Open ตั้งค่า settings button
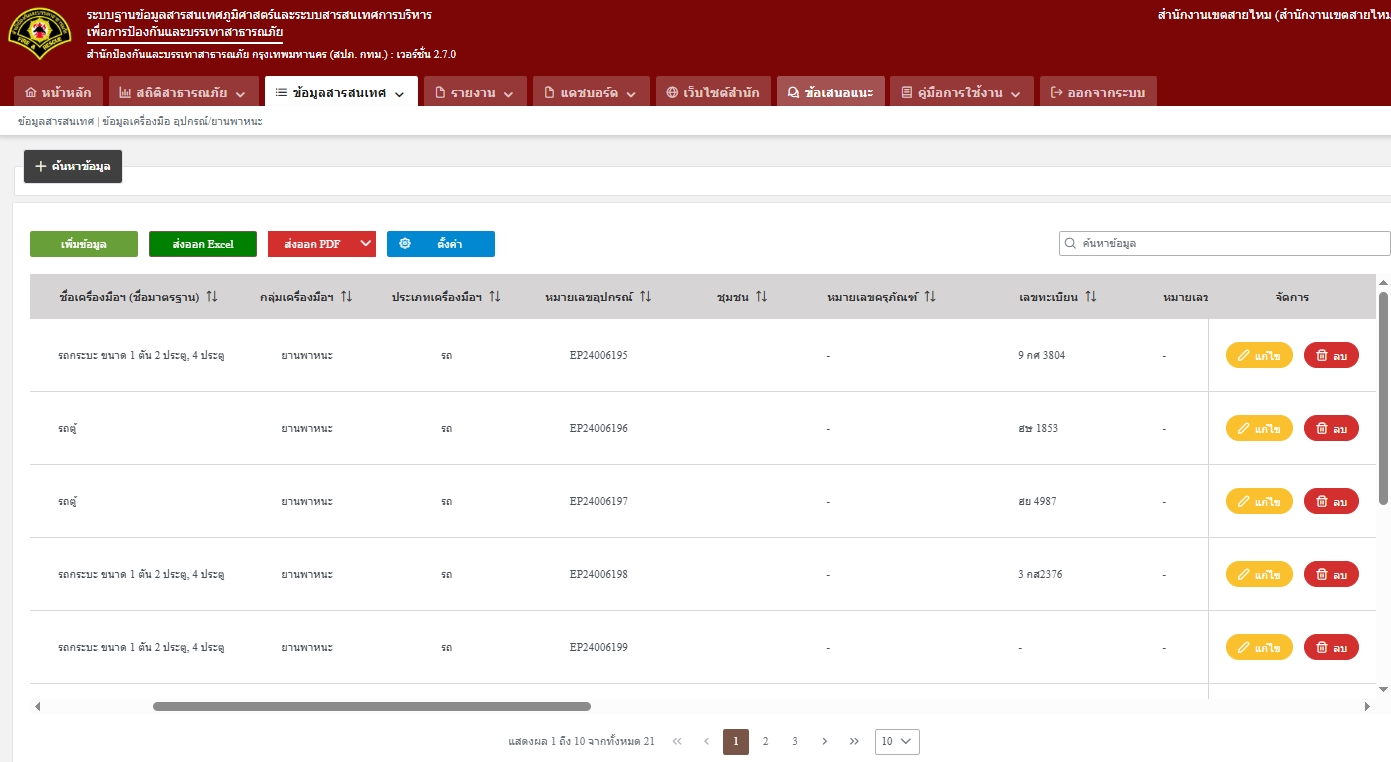The height and width of the screenshot is (762, 1391). point(441,244)
